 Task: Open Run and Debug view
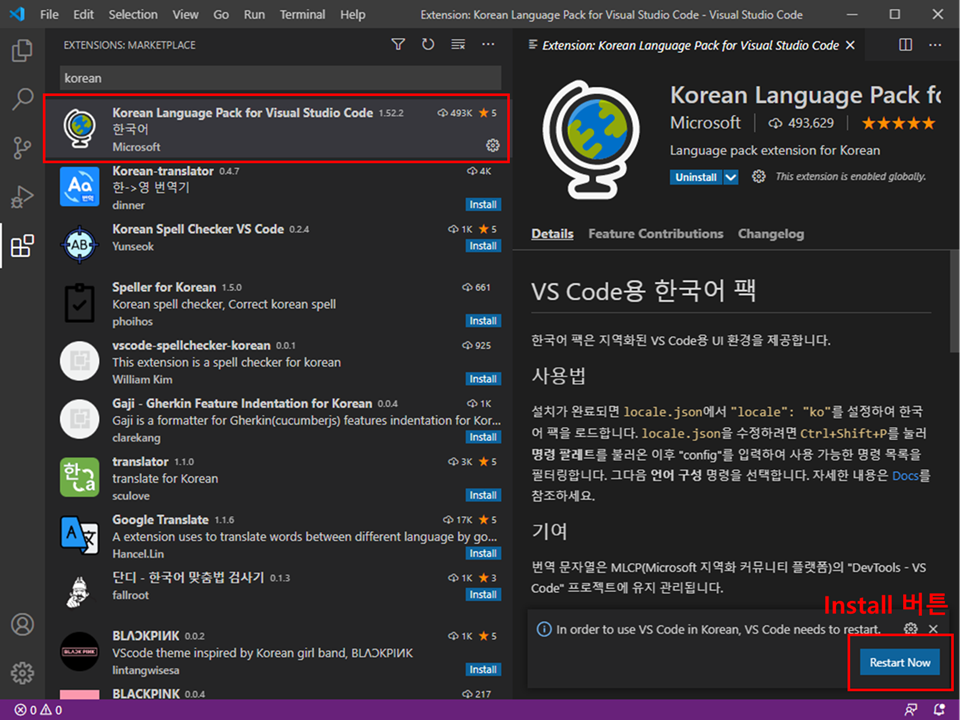[22, 197]
